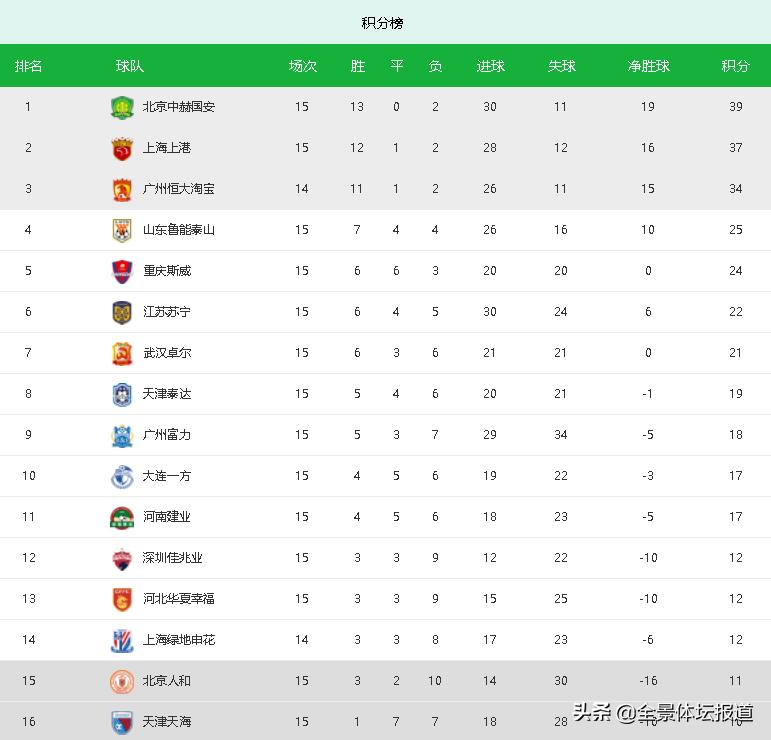Screen dimensions: 771x740
Task: Sort by the 积分 column header
Action: (x=735, y=66)
